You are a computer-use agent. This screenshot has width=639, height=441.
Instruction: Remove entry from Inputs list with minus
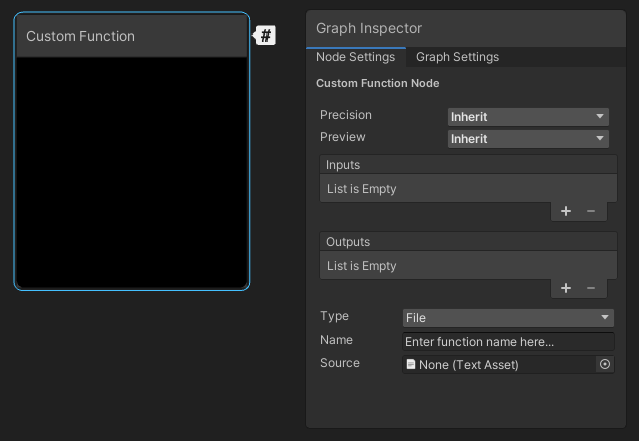click(x=591, y=211)
